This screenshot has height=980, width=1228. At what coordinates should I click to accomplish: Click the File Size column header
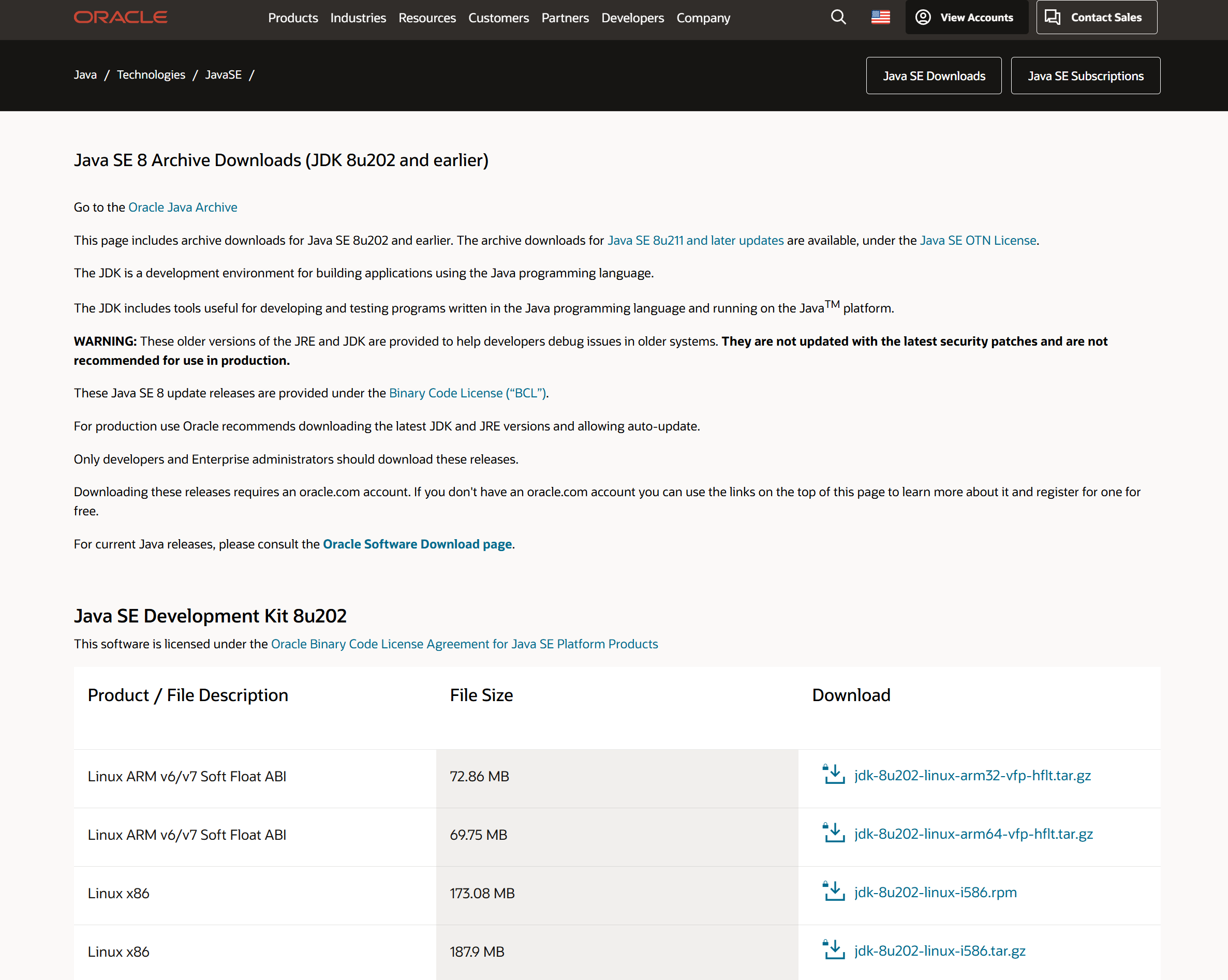pos(481,695)
